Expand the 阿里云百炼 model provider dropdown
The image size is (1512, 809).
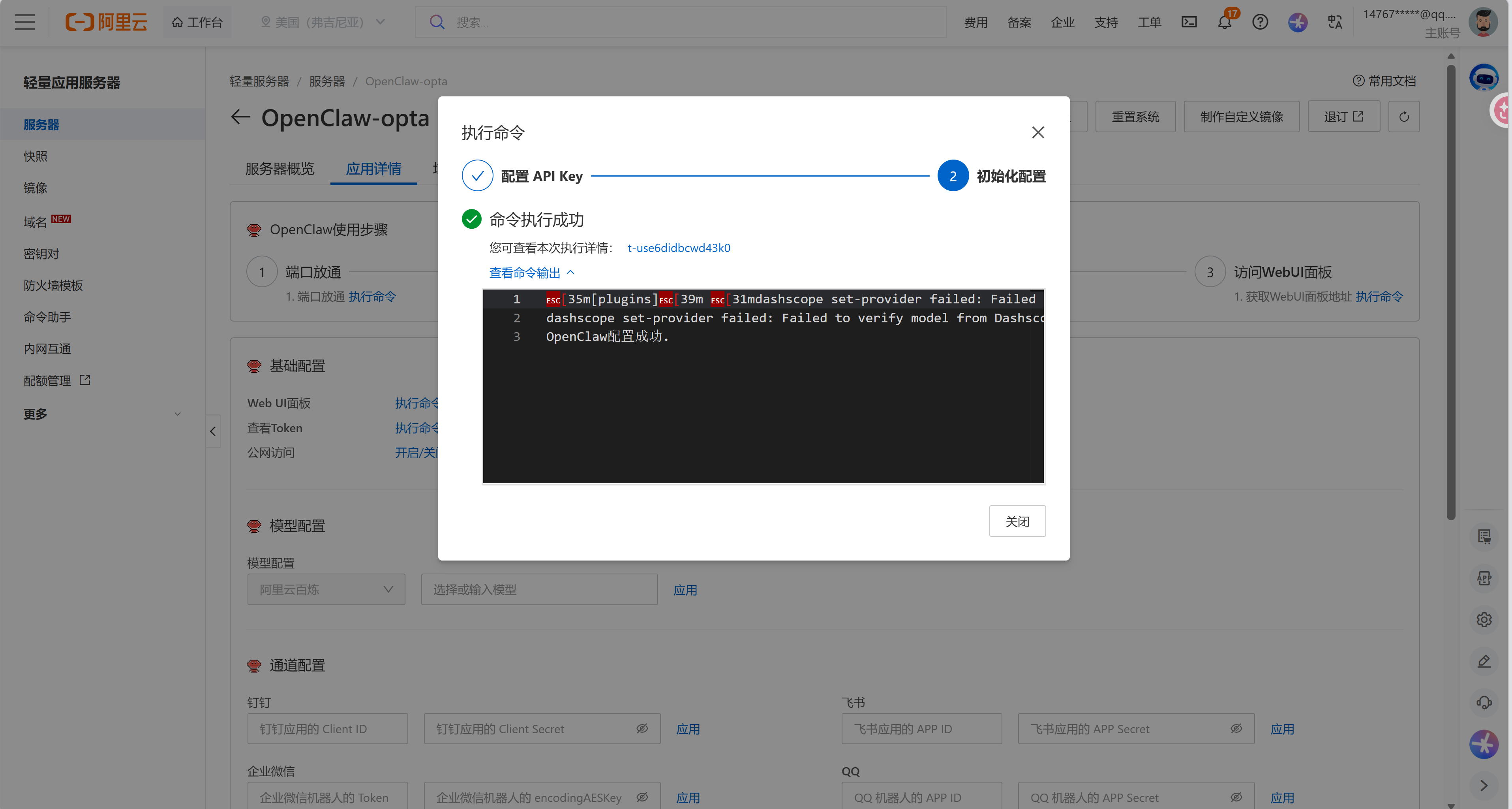coord(326,589)
